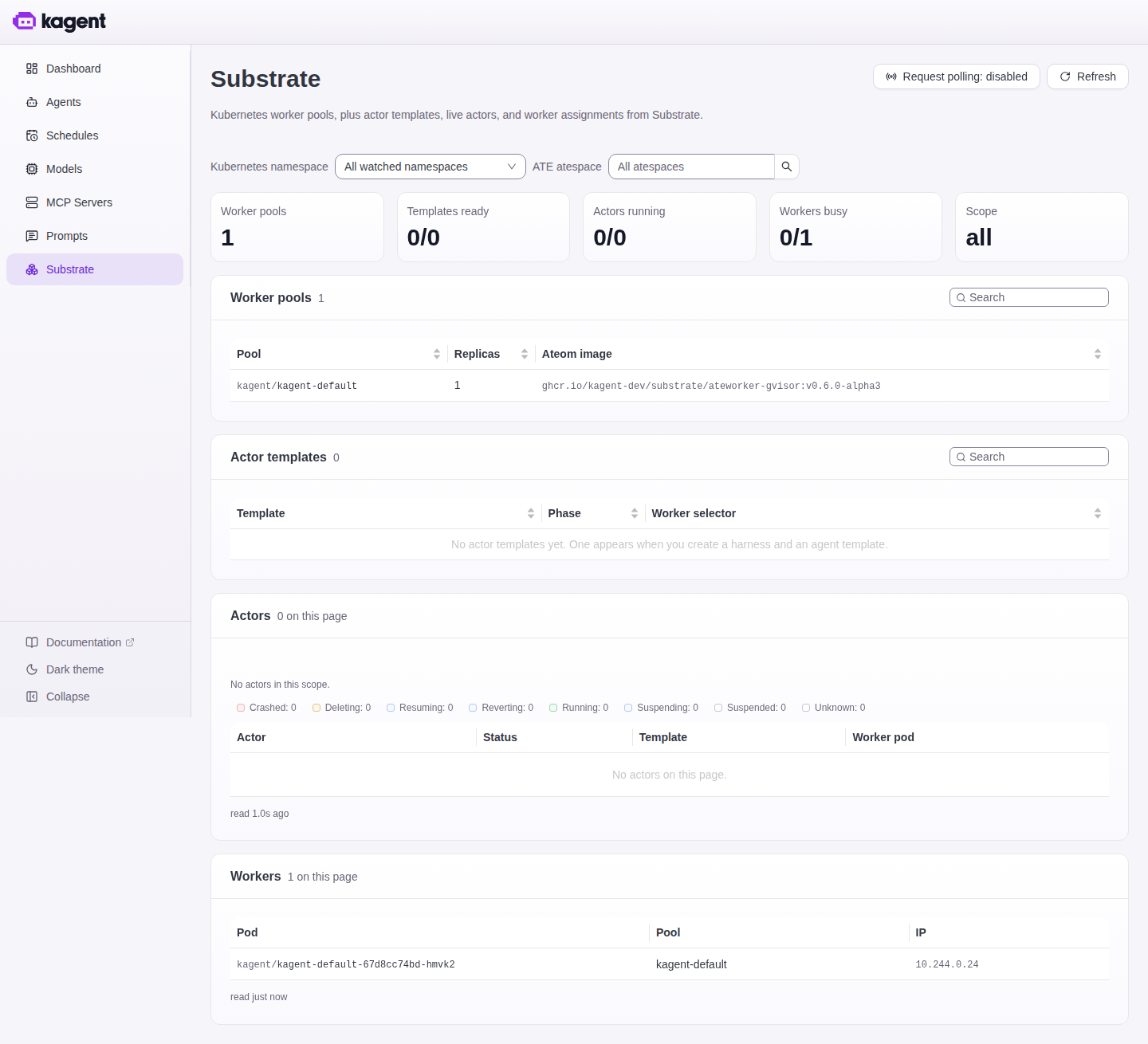Select the Substrate sidebar item
This screenshot has width=1148, height=1044.
pos(95,269)
